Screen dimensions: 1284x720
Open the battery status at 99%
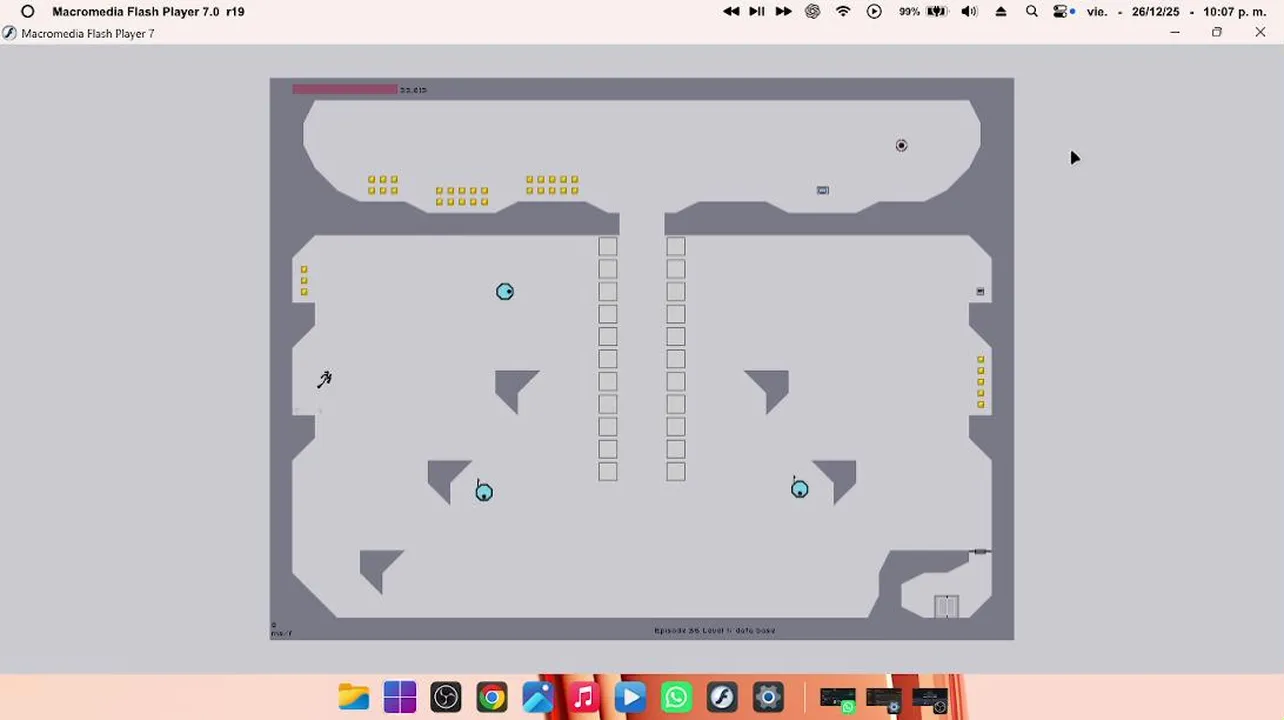923,12
